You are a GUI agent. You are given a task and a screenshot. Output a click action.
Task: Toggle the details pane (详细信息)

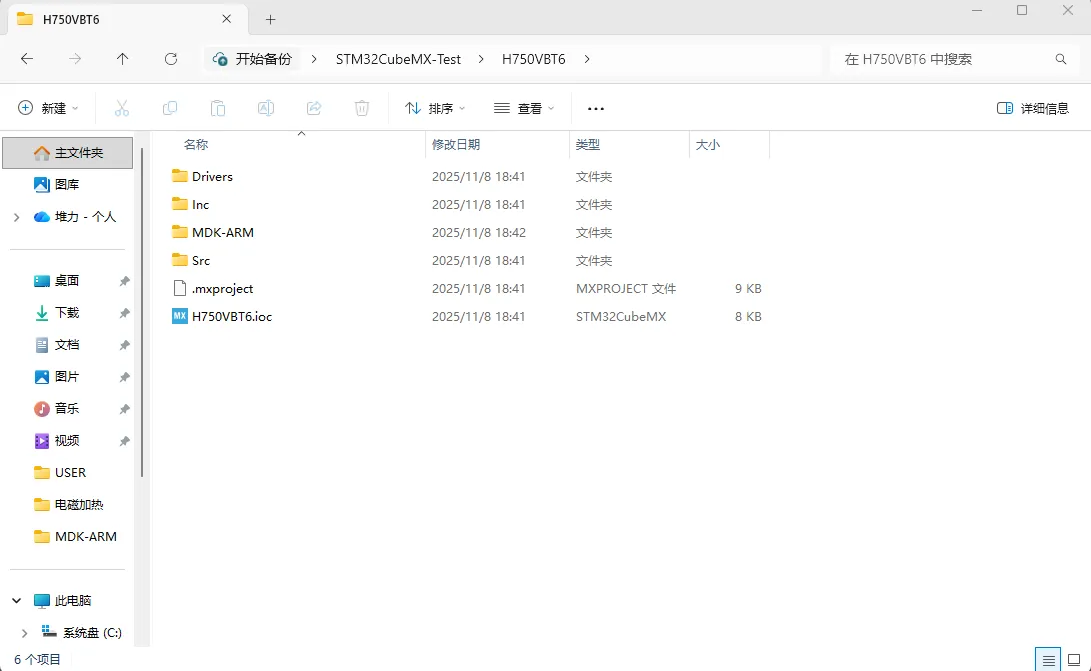point(1033,108)
